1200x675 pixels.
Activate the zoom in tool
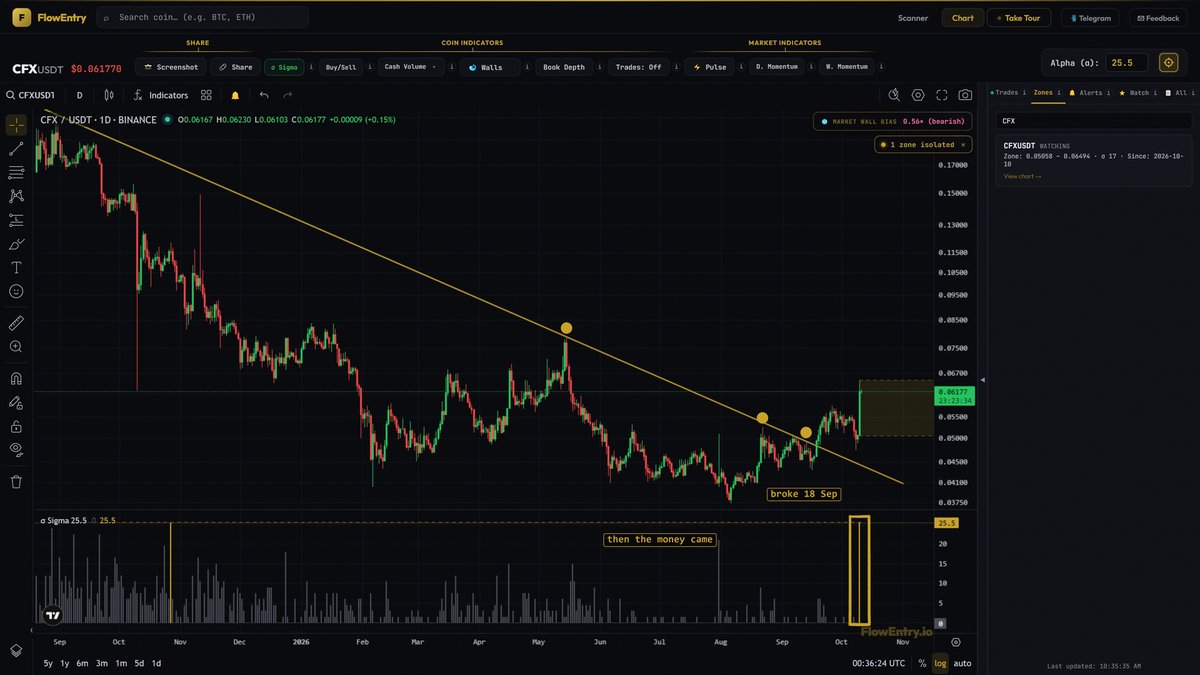[16, 347]
